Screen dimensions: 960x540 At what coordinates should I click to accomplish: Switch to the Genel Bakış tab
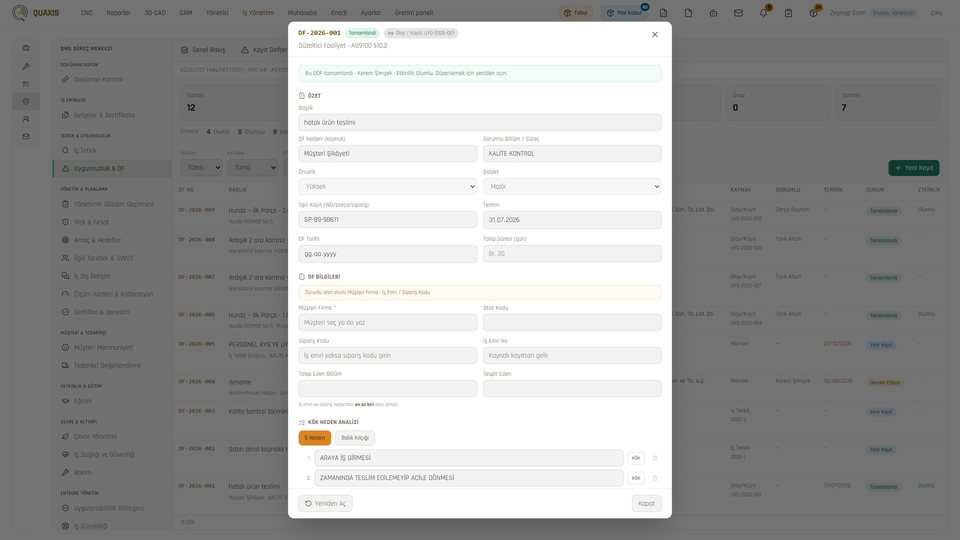pyautogui.click(x=203, y=50)
